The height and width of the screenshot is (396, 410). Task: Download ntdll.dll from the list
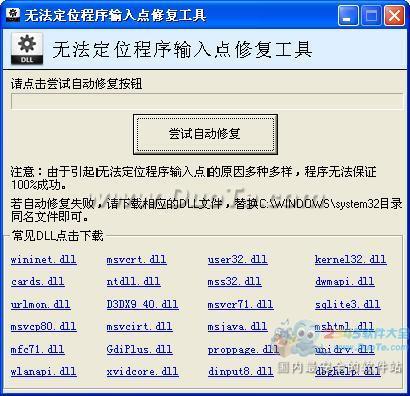[x=134, y=282]
